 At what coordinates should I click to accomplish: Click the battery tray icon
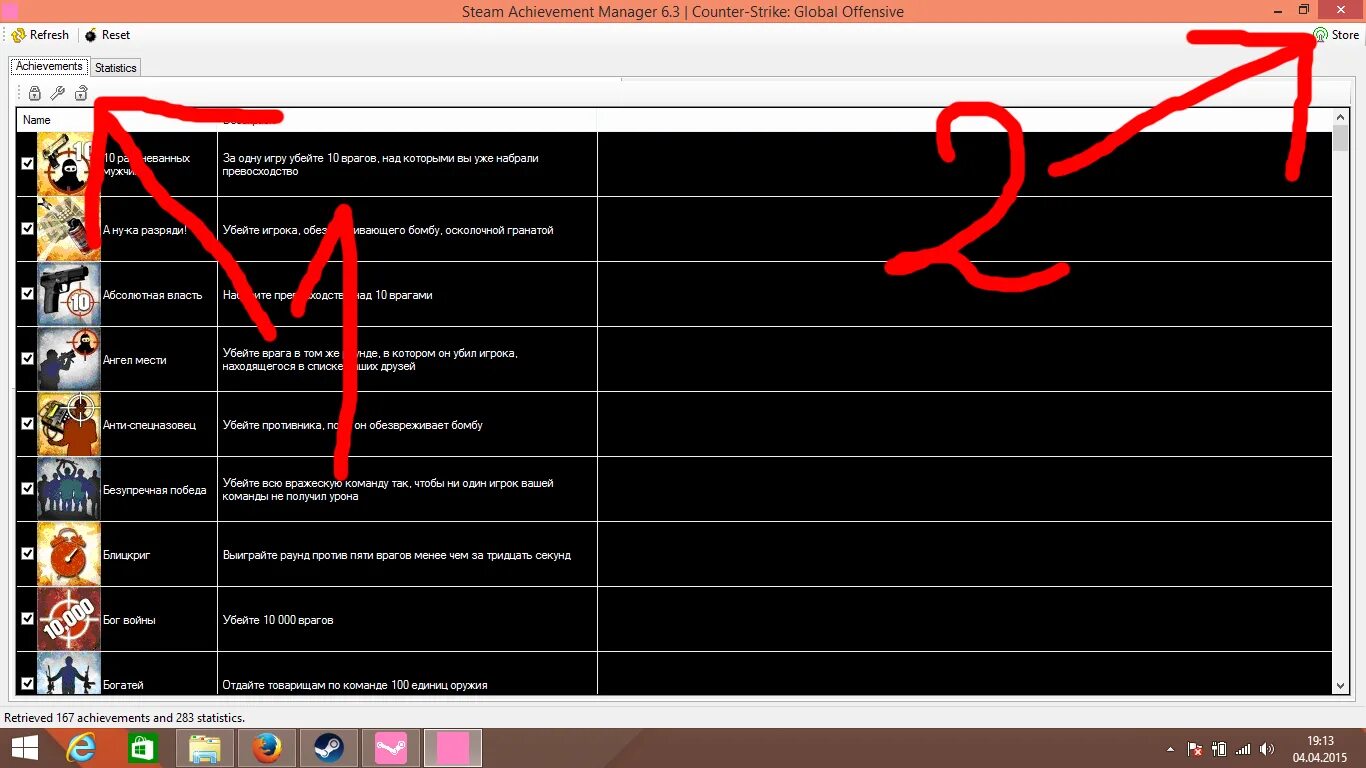1219,749
